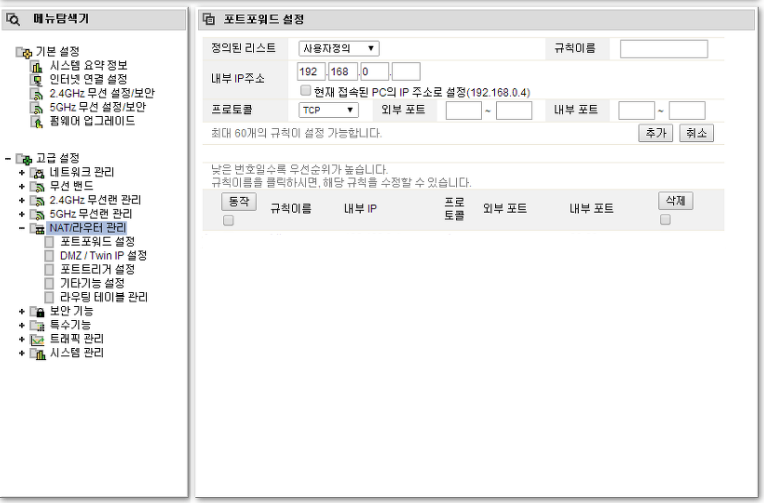Expand the 트래픽 관리 node
This screenshot has width=766, height=503.
pyautogui.click(x=21, y=339)
